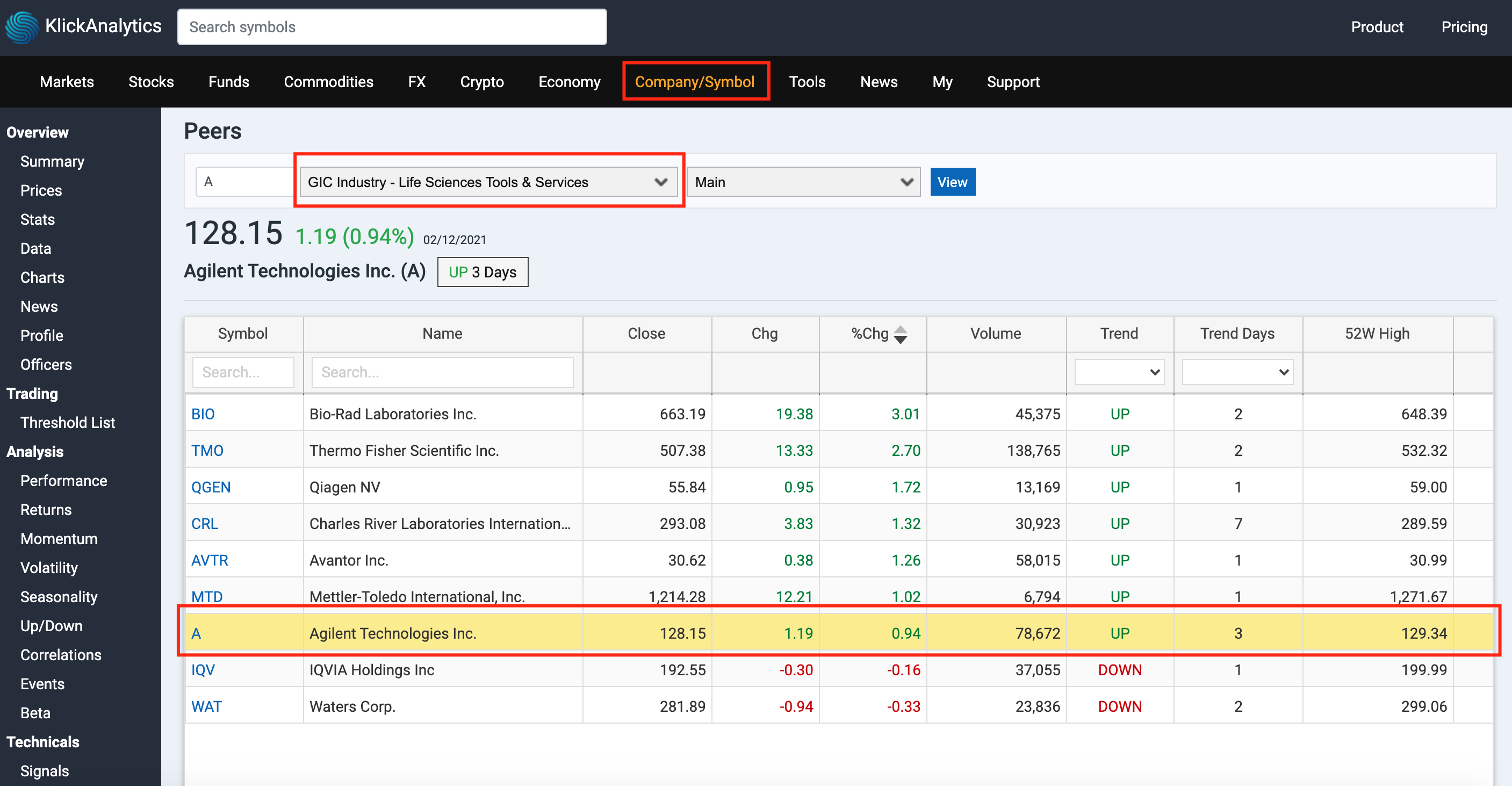Click the KlickAnalytics logo icon
The width and height of the screenshot is (1512, 786).
(x=21, y=27)
